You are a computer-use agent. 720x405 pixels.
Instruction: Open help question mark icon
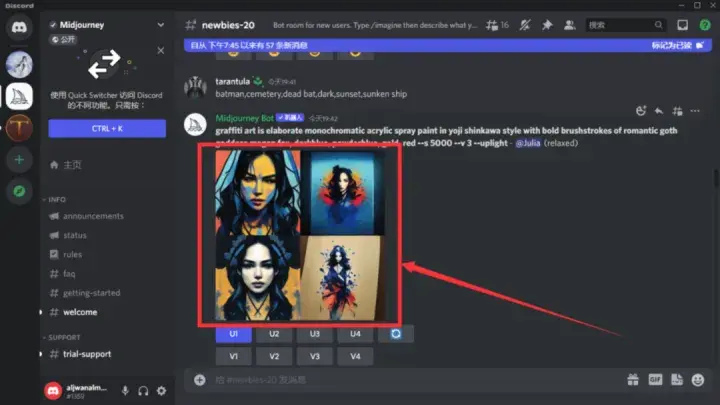705,25
